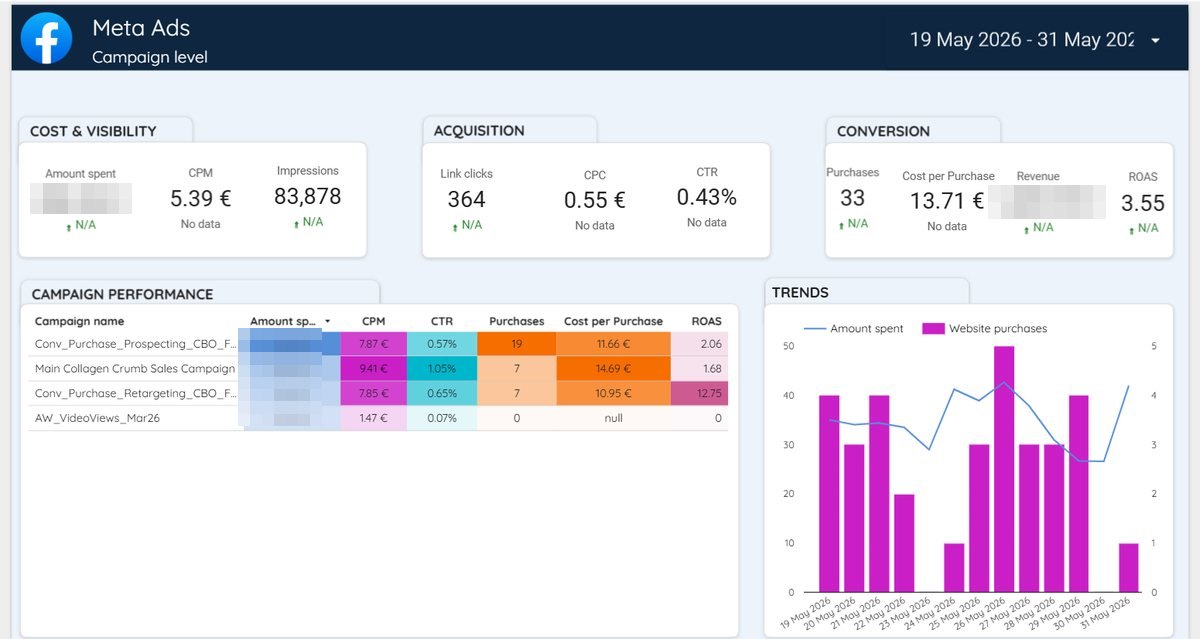Screen dimensions: 1200x639
Task: Click the 2.06 ROAS cell
Action: 700,344
